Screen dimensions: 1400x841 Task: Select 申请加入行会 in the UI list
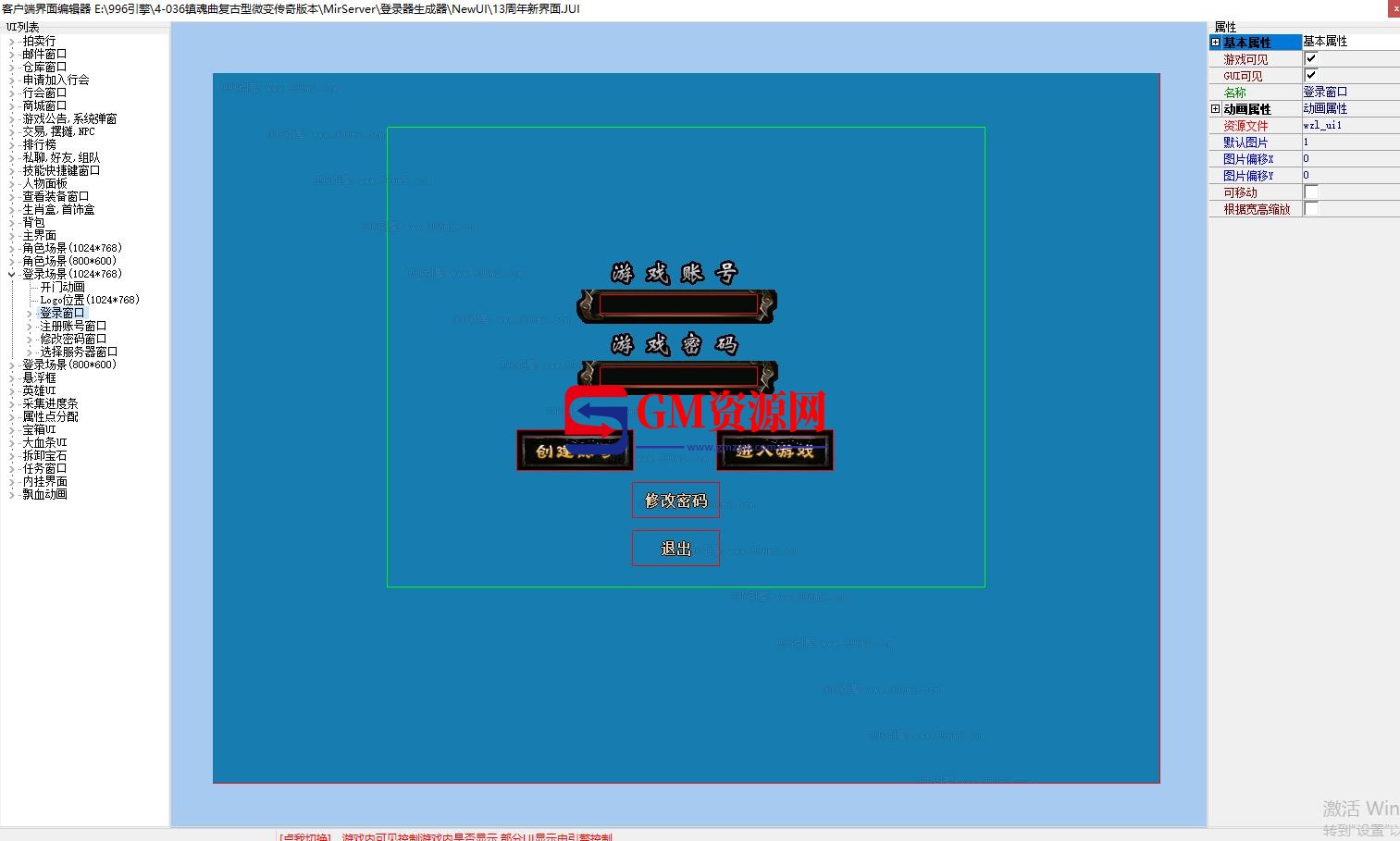tap(56, 80)
